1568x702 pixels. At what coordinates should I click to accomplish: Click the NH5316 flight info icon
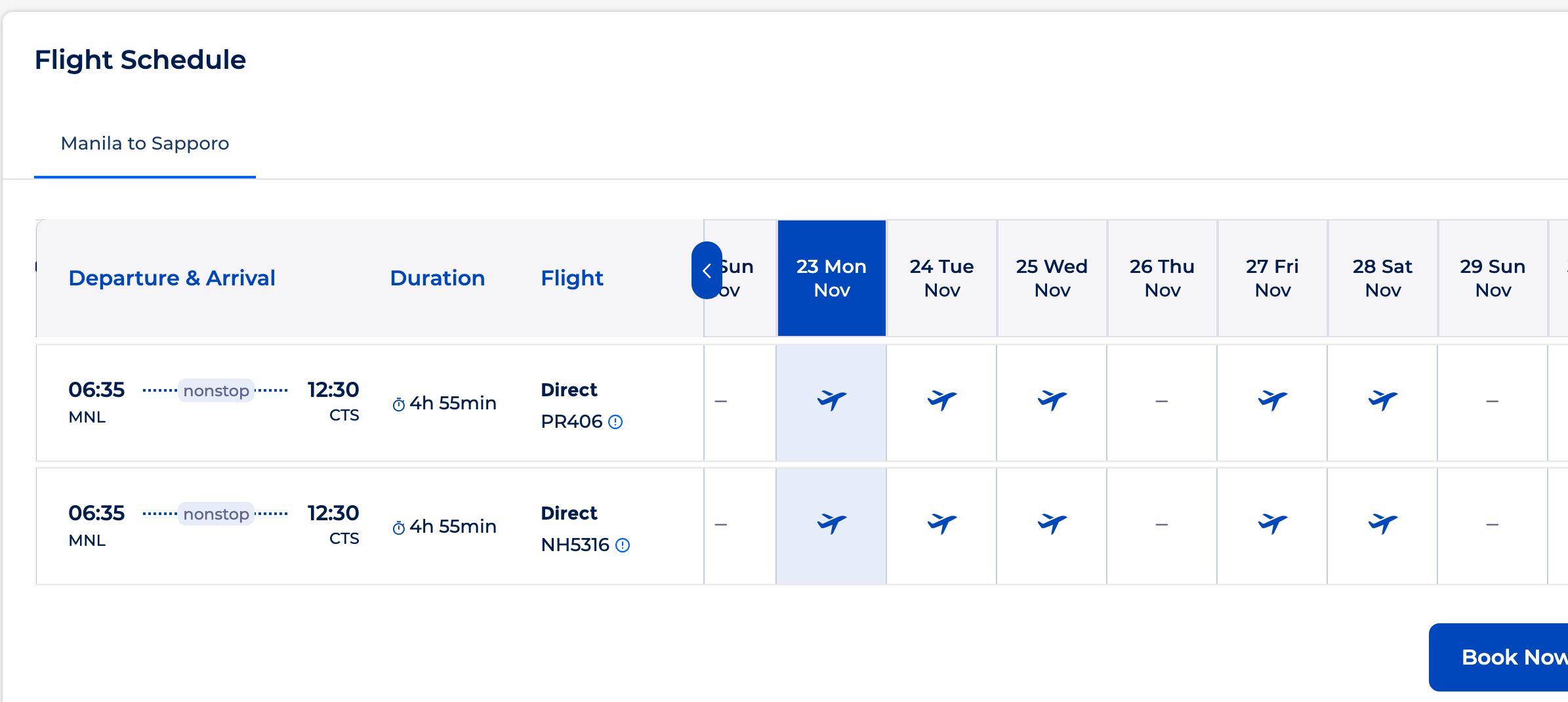623,545
